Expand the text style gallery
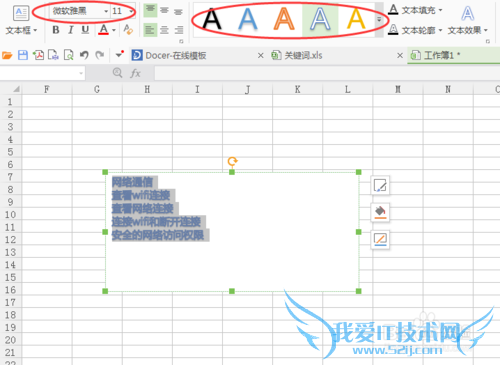Image resolution: width=500 pixels, height=365 pixels. [379, 20]
